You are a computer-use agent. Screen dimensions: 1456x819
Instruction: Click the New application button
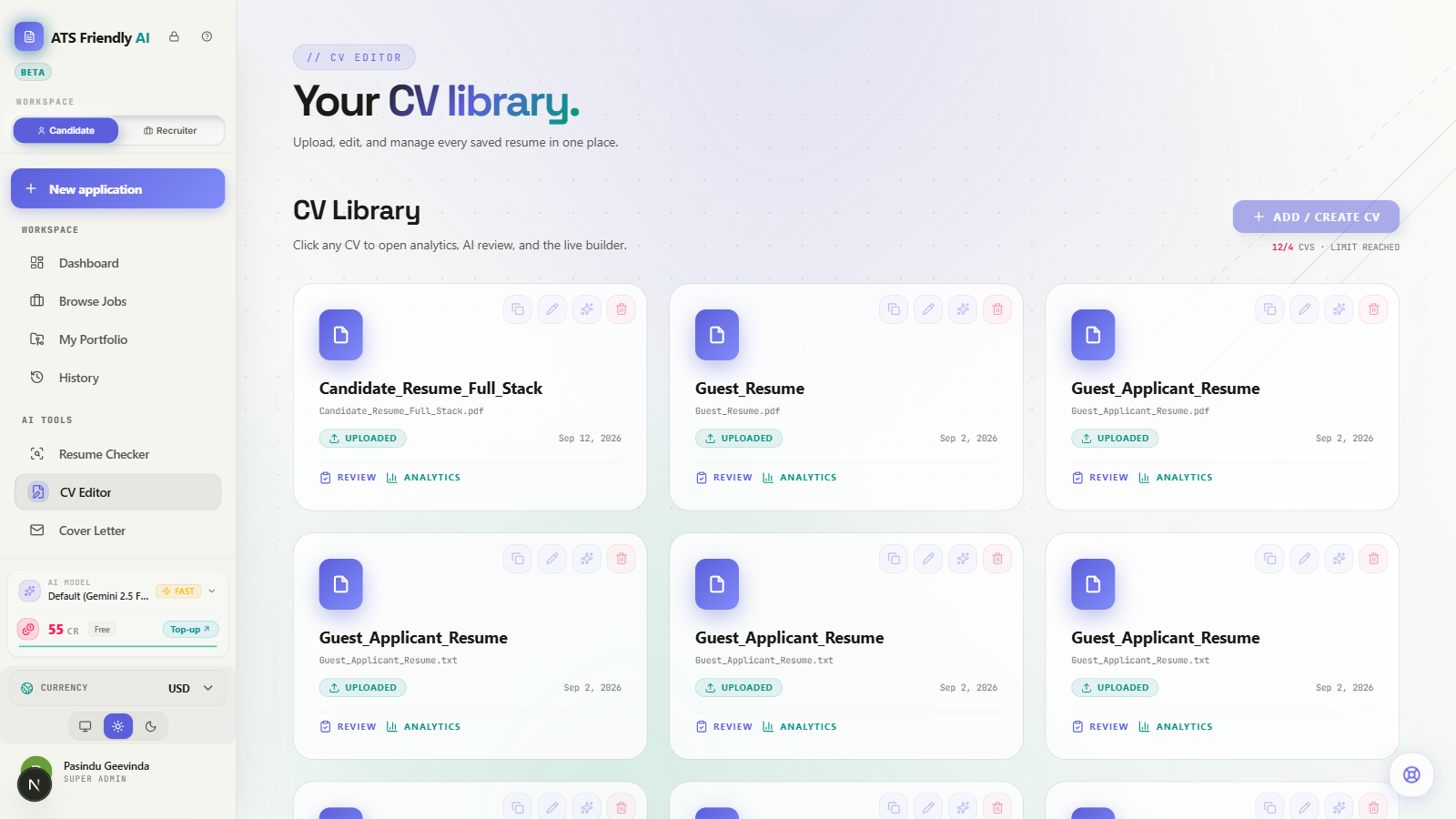click(117, 188)
